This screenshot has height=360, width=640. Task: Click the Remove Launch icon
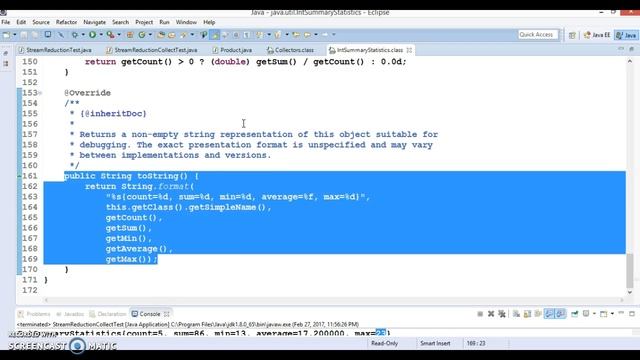491,314
